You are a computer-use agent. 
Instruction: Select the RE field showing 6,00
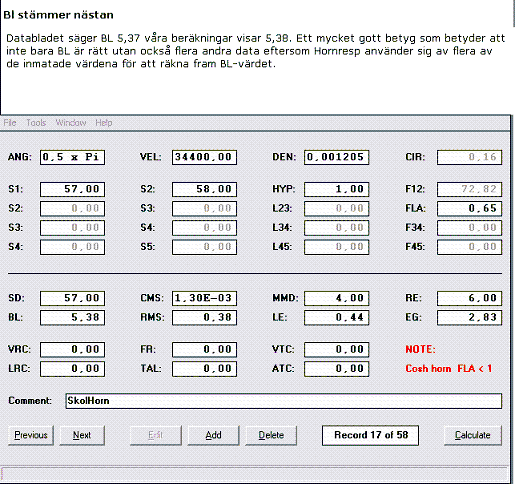pyautogui.click(x=469, y=298)
